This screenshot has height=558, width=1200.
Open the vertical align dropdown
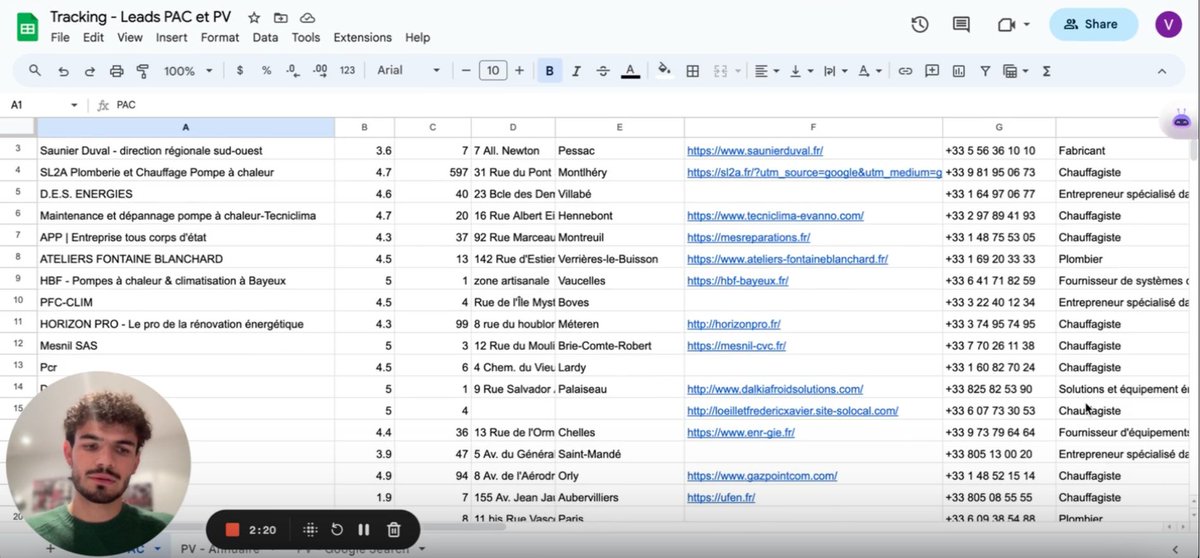tap(801, 71)
